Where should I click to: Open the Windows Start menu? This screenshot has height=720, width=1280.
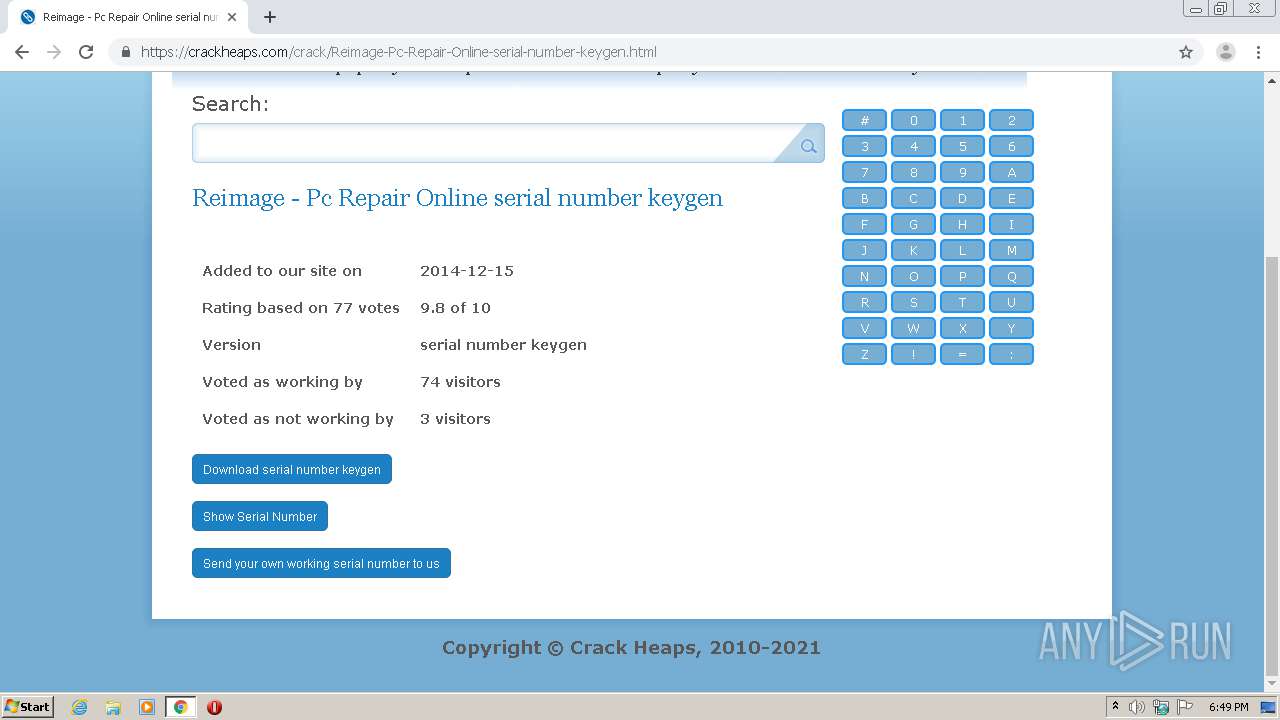pyautogui.click(x=28, y=706)
